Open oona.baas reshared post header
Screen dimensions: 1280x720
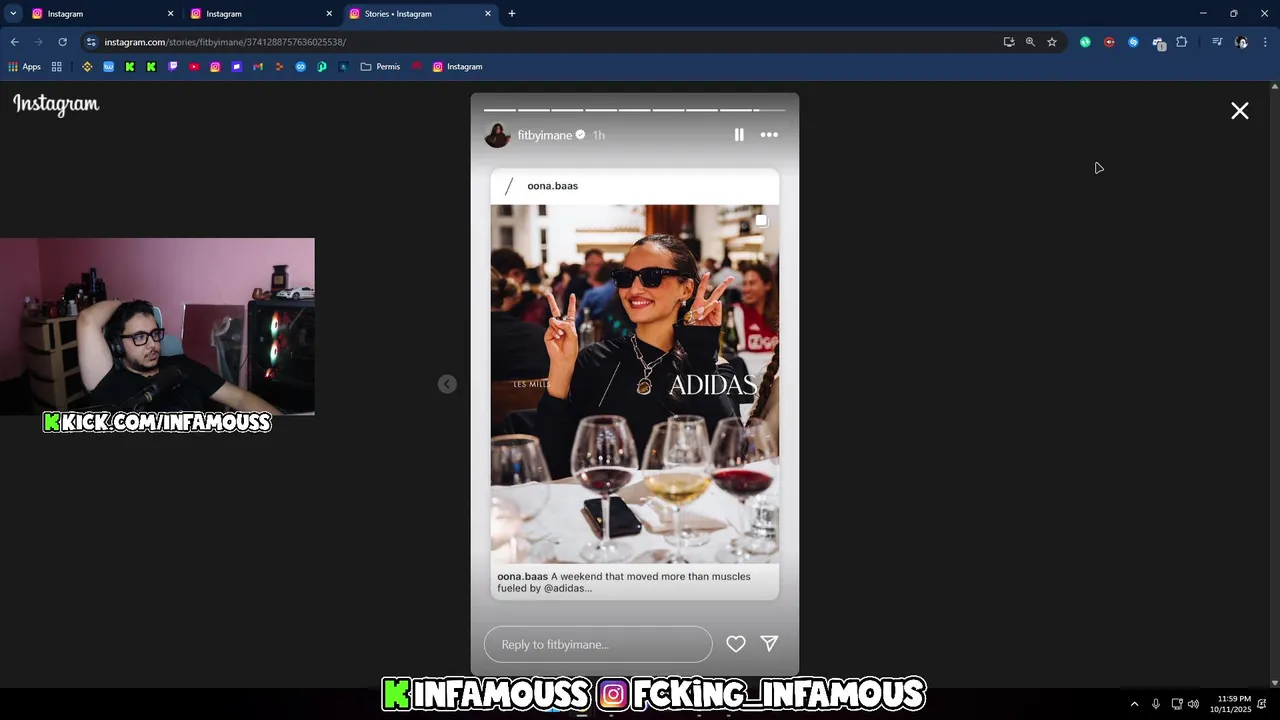coord(634,186)
